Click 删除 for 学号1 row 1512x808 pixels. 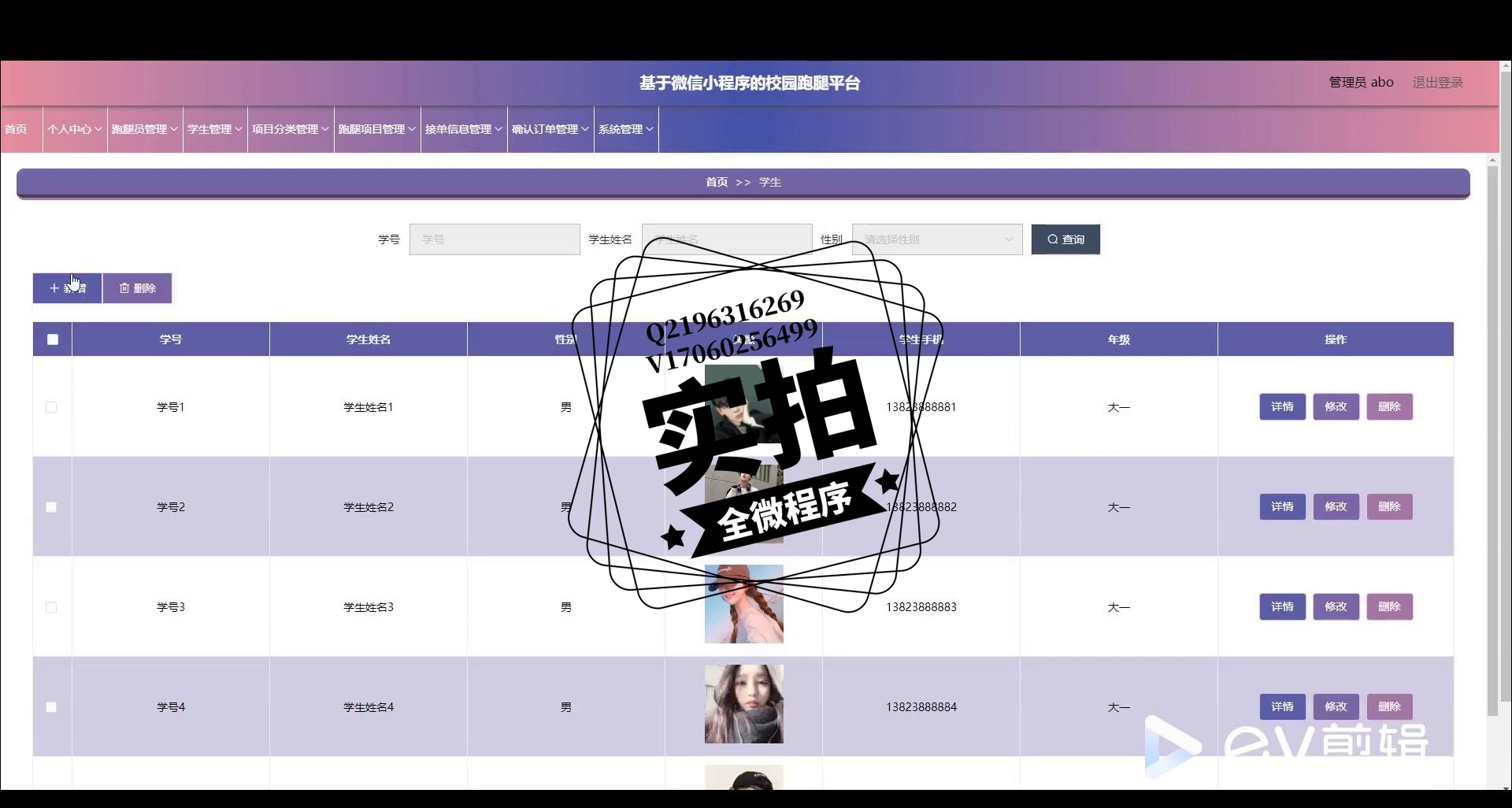click(1389, 407)
